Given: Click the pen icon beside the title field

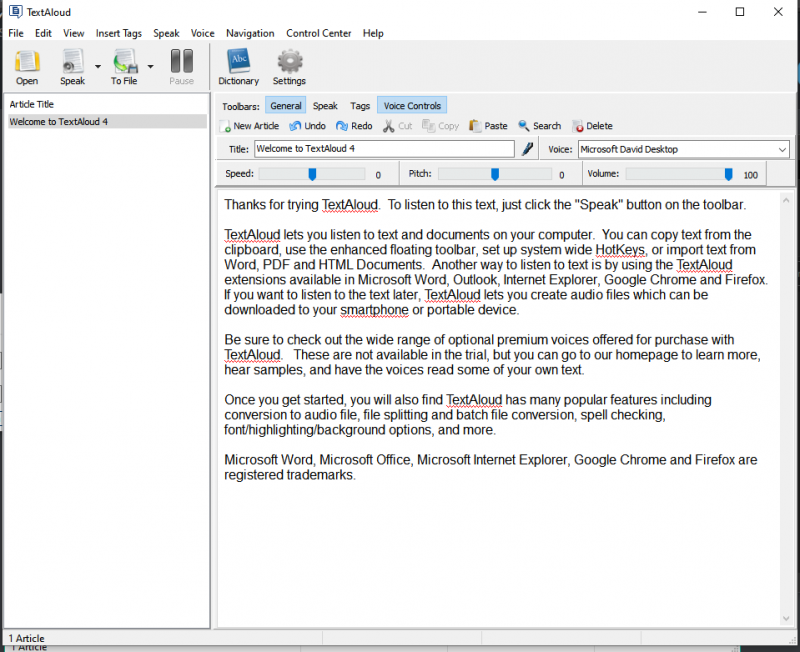Looking at the screenshot, I should point(528,149).
